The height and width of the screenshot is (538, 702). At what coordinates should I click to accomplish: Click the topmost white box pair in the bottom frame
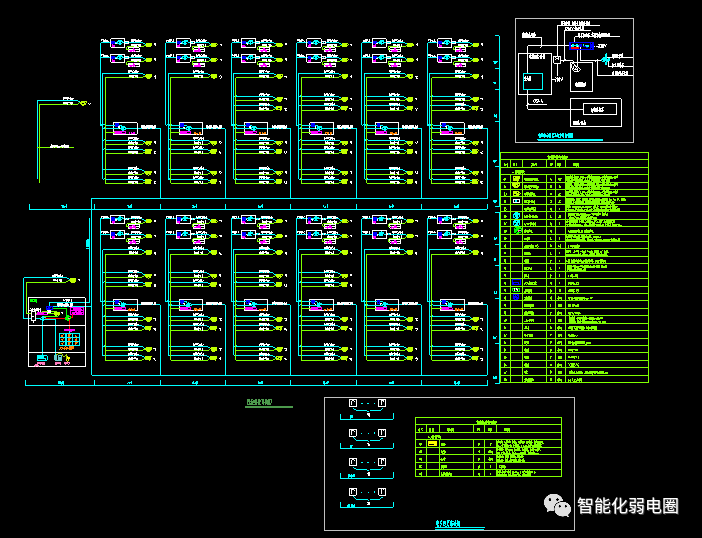tap(367, 403)
